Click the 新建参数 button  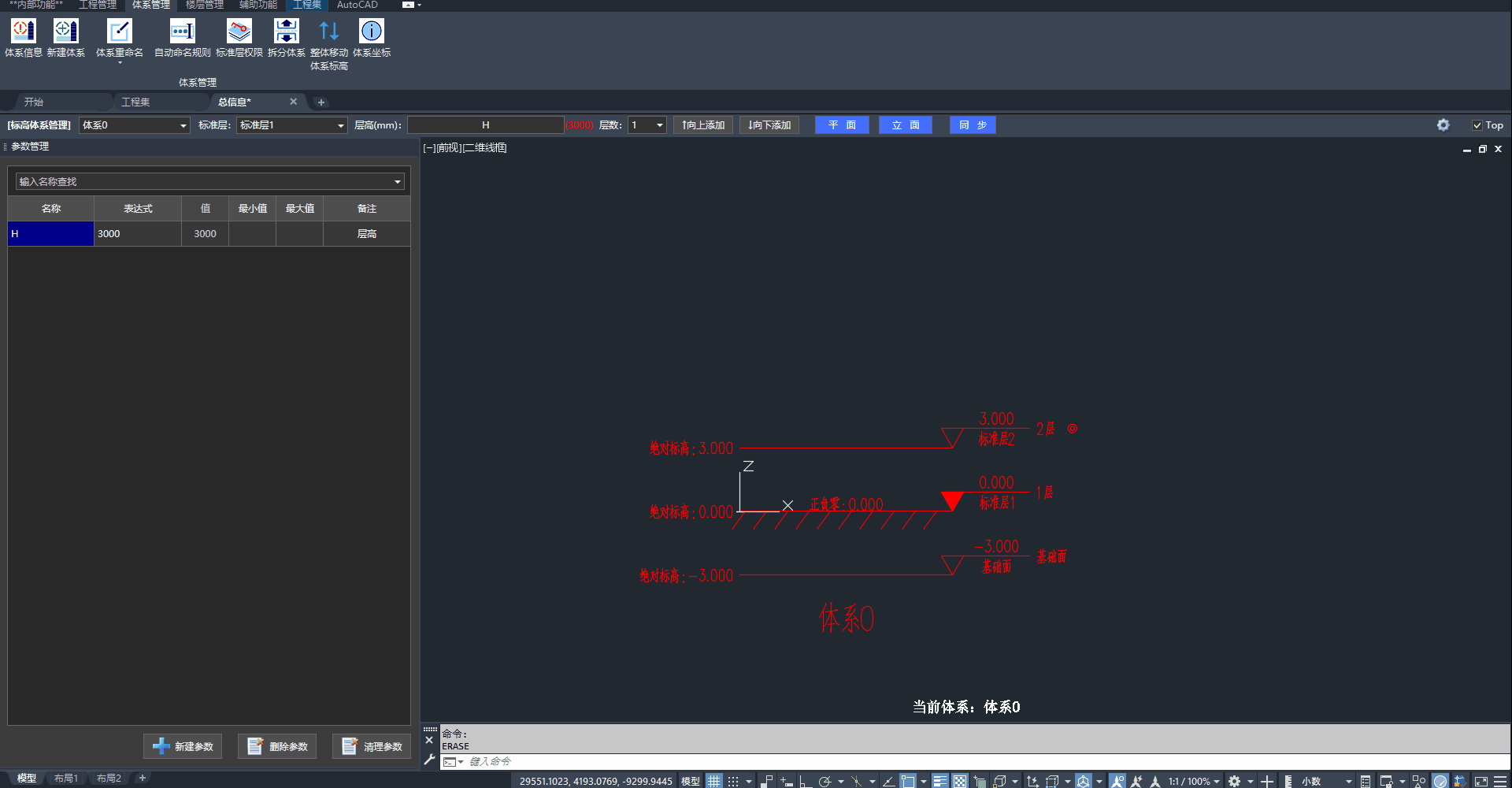(183, 746)
